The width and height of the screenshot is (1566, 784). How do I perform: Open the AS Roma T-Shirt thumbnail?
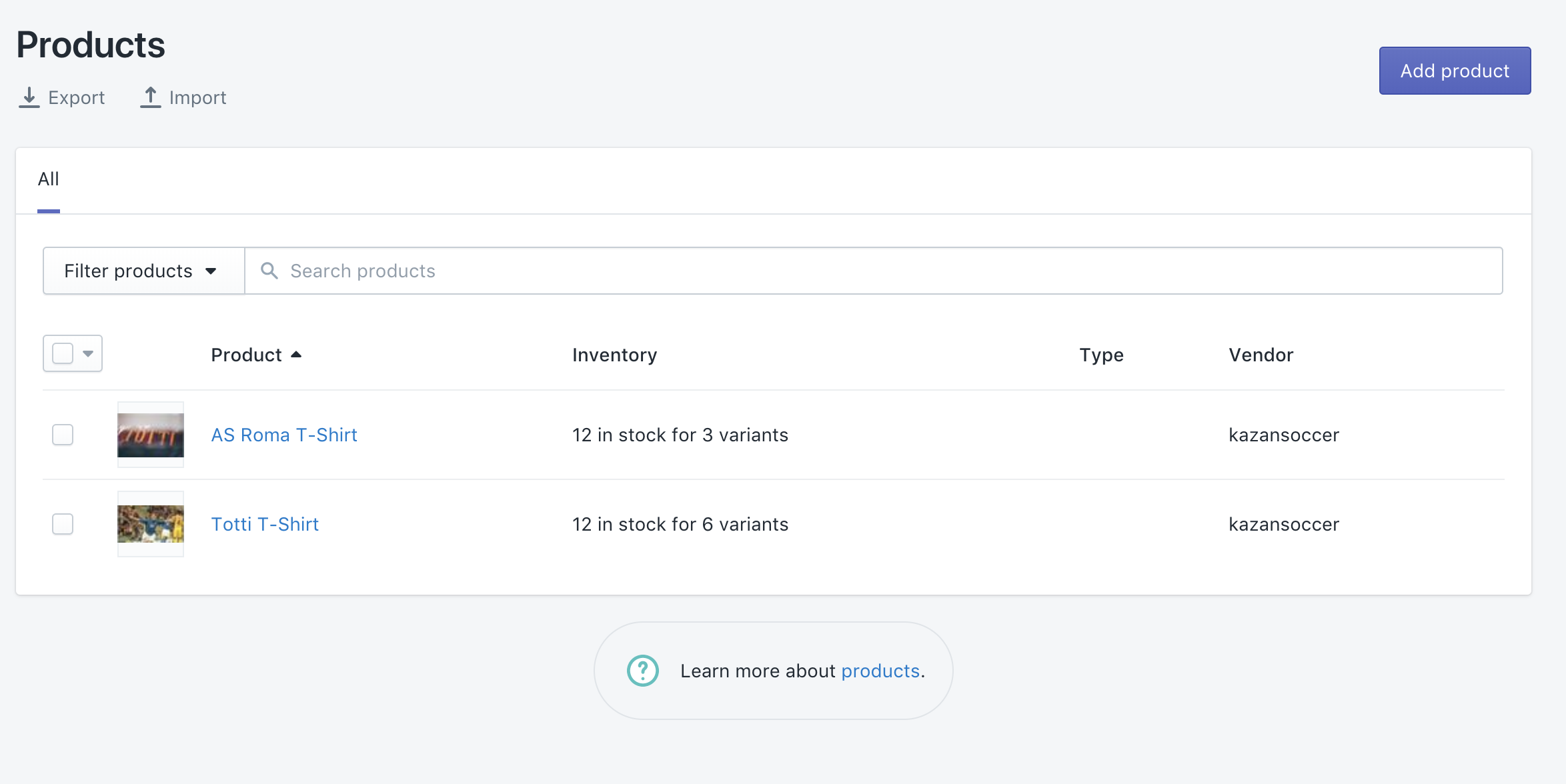151,434
